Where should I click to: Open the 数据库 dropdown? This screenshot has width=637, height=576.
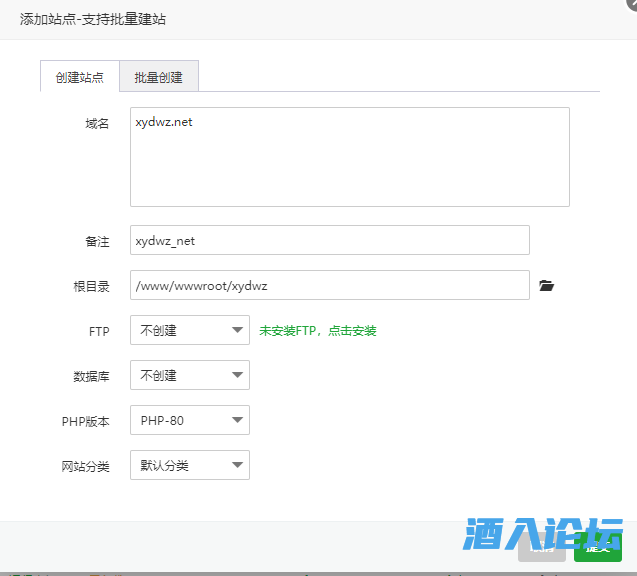[190, 375]
